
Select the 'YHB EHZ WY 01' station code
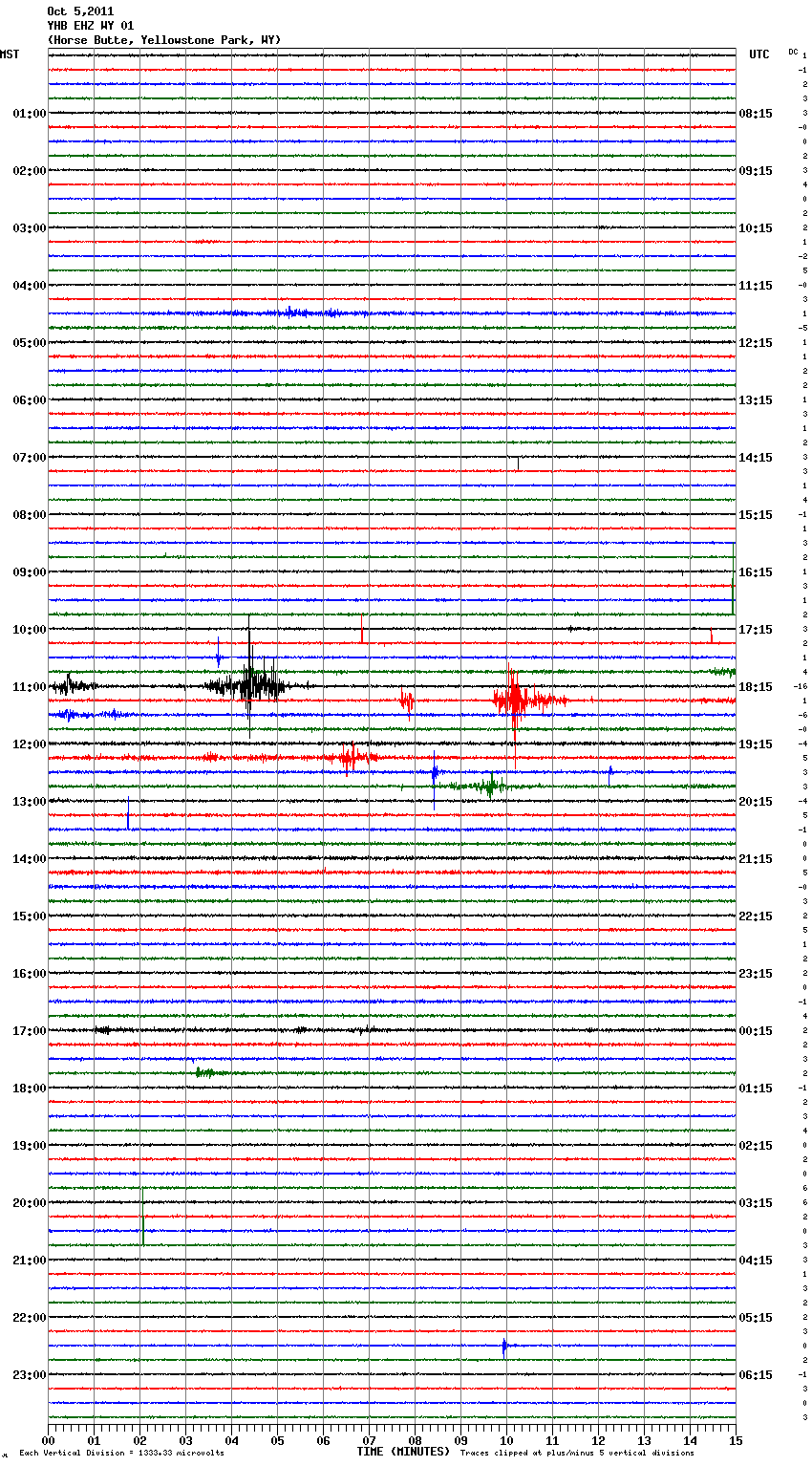tap(91, 26)
